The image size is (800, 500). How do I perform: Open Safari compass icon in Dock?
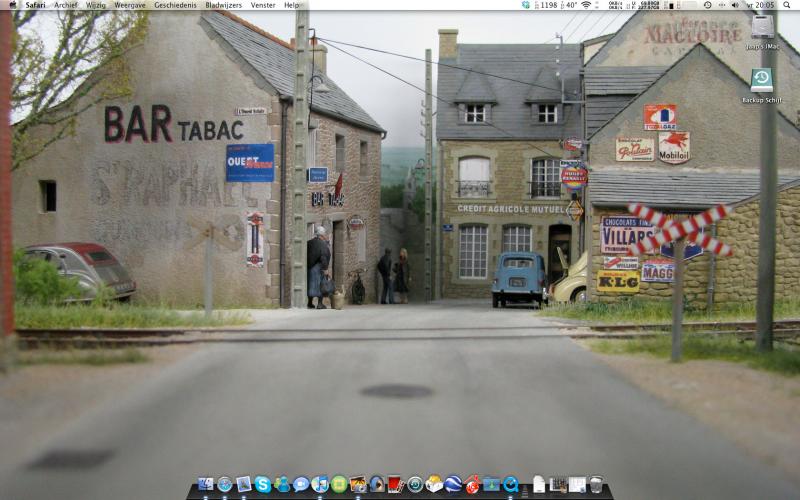coord(224,484)
